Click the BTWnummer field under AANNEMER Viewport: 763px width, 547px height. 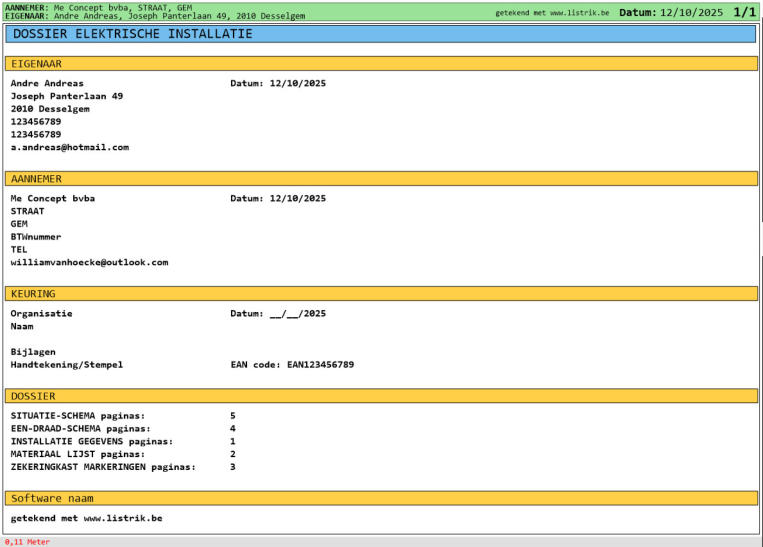[x=35, y=238]
